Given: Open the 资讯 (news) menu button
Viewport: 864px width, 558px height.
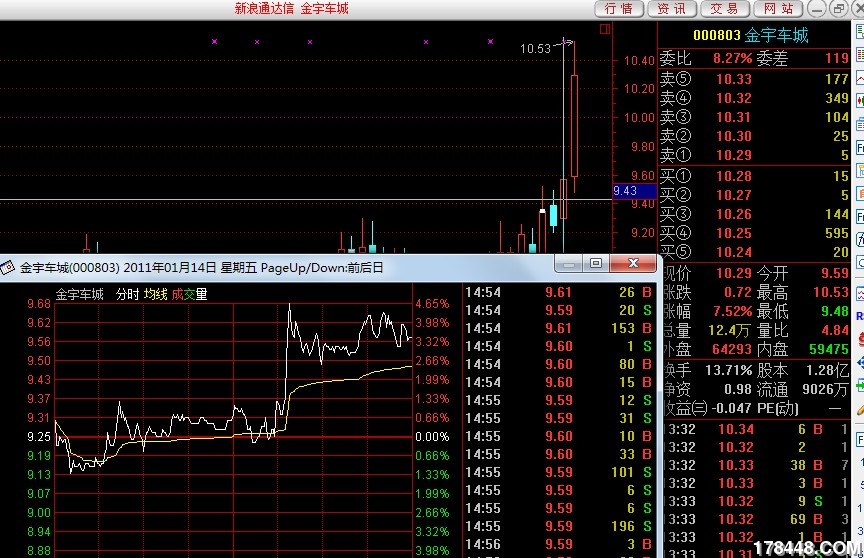Looking at the screenshot, I should [x=672, y=9].
